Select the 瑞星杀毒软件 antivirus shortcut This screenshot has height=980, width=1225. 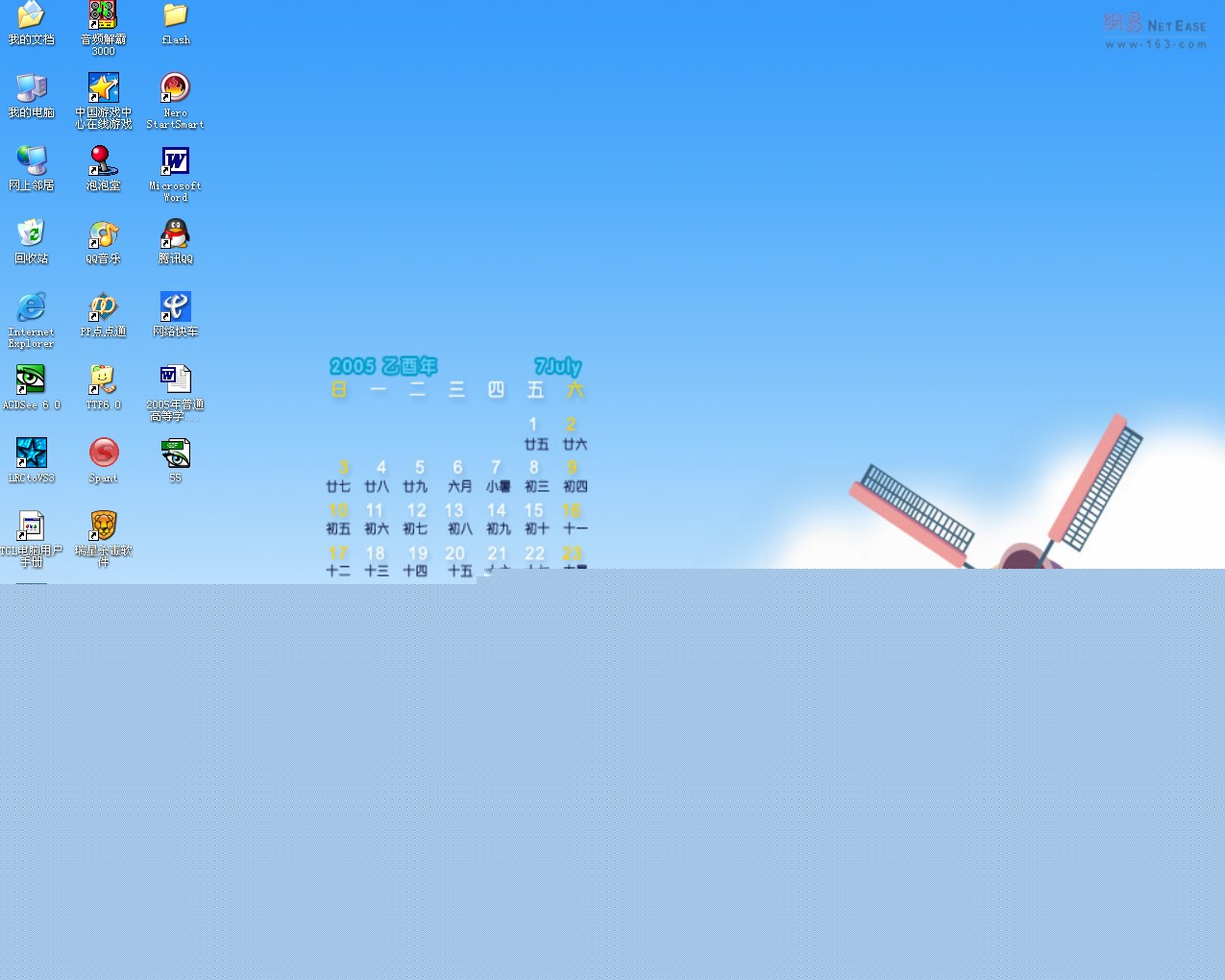tap(103, 527)
